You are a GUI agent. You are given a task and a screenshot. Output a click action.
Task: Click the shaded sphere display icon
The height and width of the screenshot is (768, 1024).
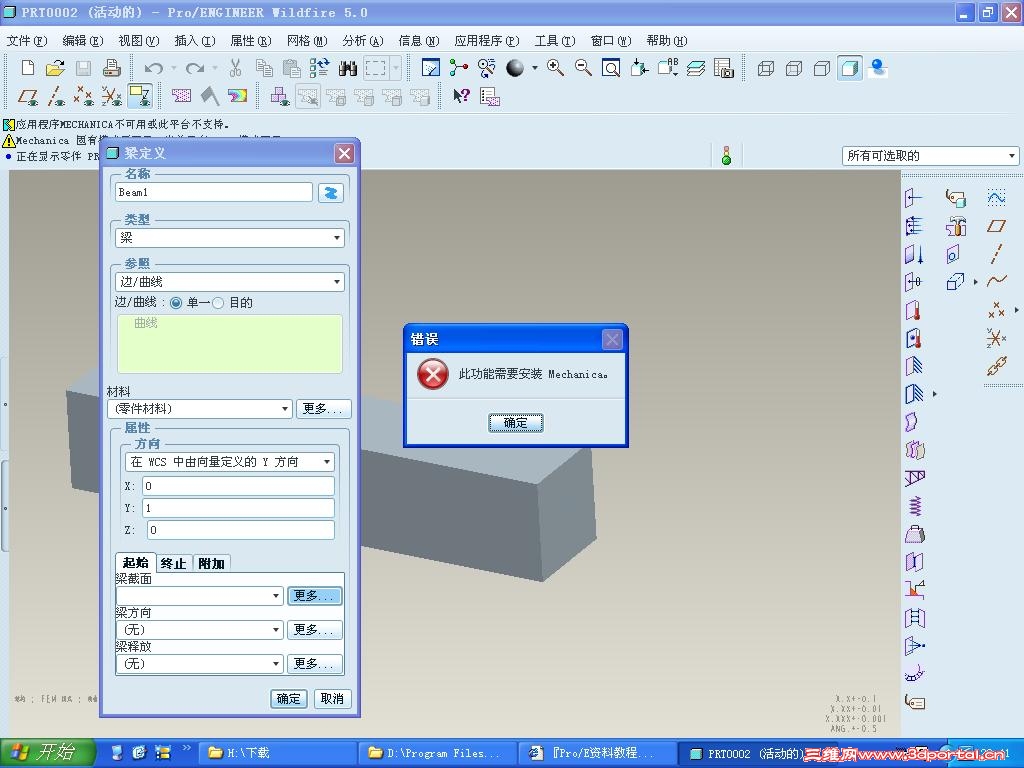(x=515, y=68)
